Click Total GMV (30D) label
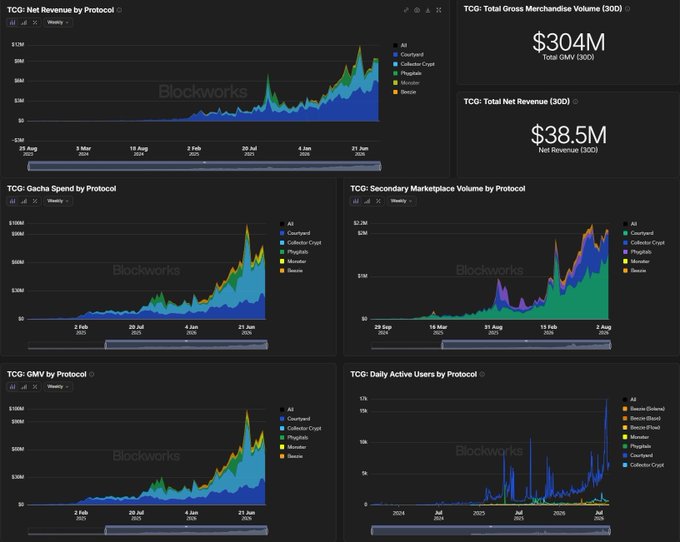The height and width of the screenshot is (542, 680). (568, 57)
